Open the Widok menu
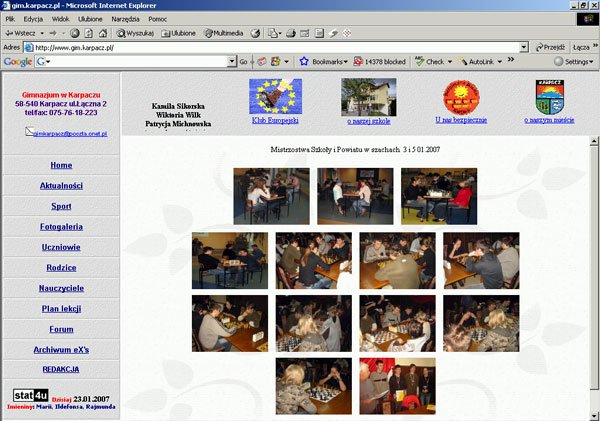The image size is (600, 421). tap(60, 19)
